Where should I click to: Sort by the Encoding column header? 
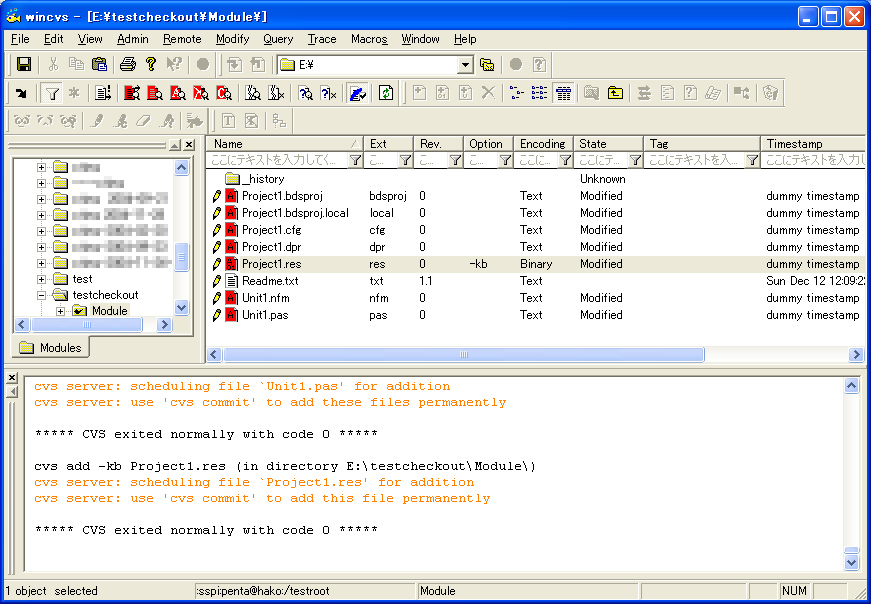543,144
